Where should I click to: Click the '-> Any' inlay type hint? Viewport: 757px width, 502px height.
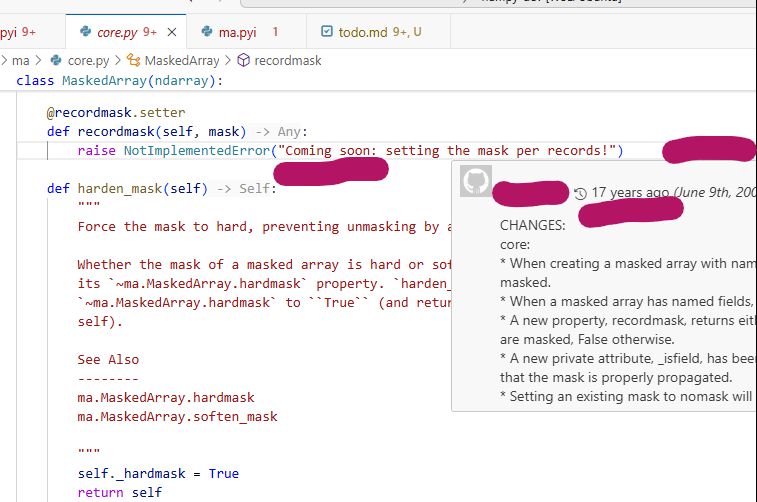(278, 132)
